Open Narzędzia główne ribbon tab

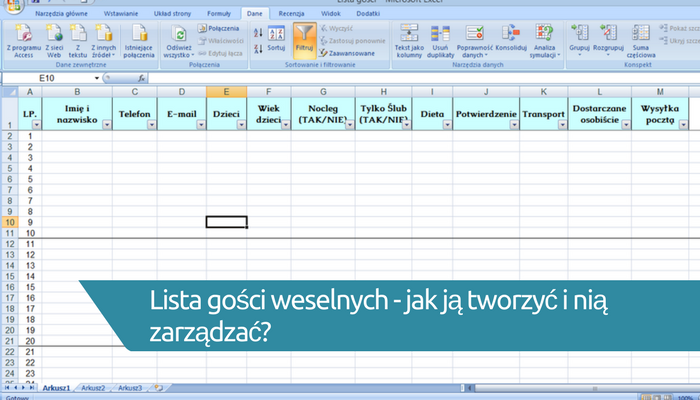(x=61, y=13)
